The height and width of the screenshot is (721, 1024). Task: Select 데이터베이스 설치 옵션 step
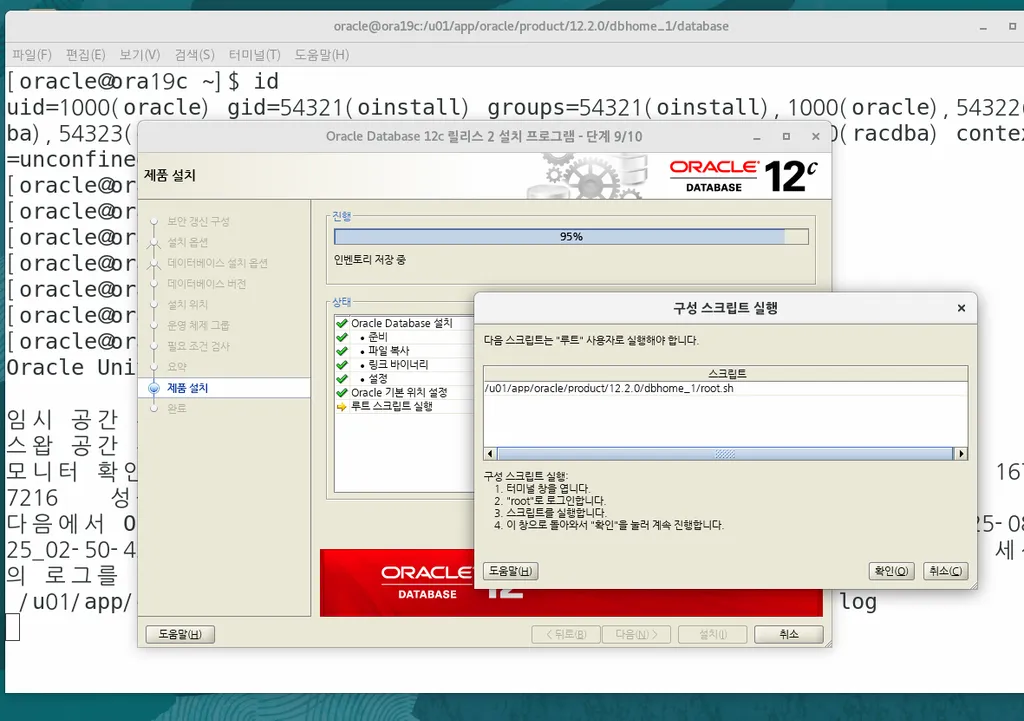[217, 263]
